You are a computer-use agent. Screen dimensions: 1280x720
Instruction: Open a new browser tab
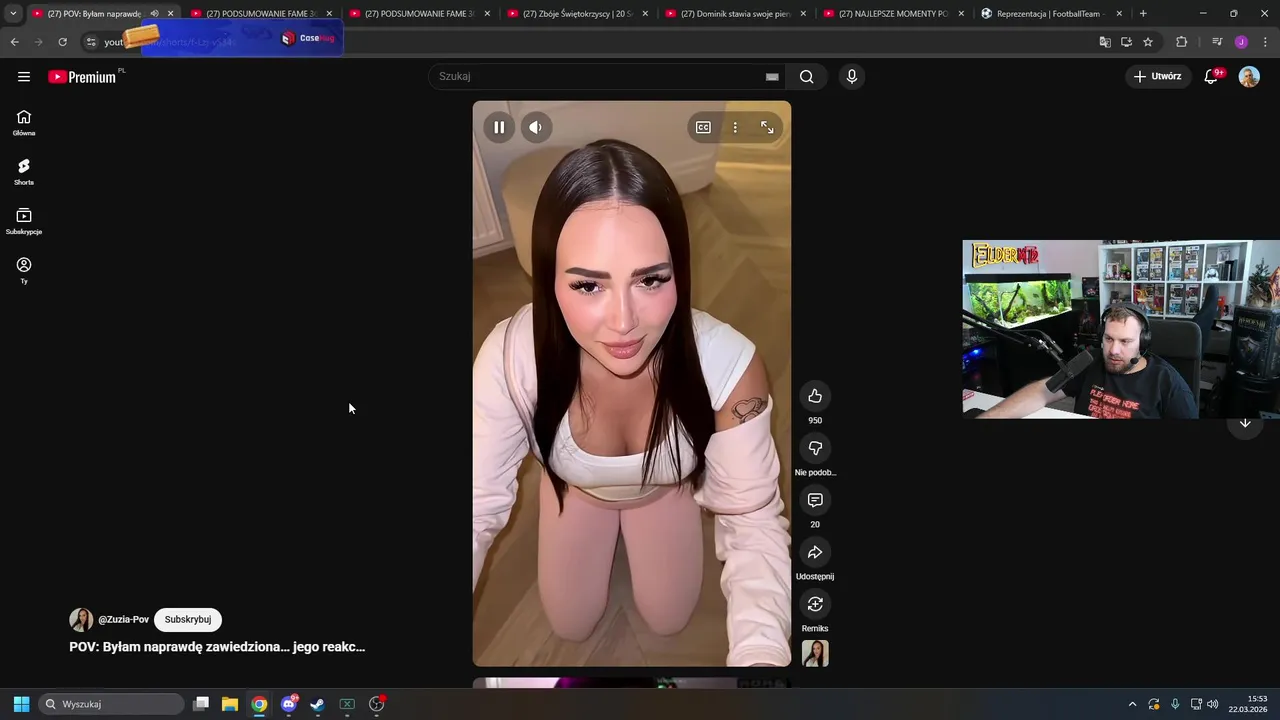1143,14
